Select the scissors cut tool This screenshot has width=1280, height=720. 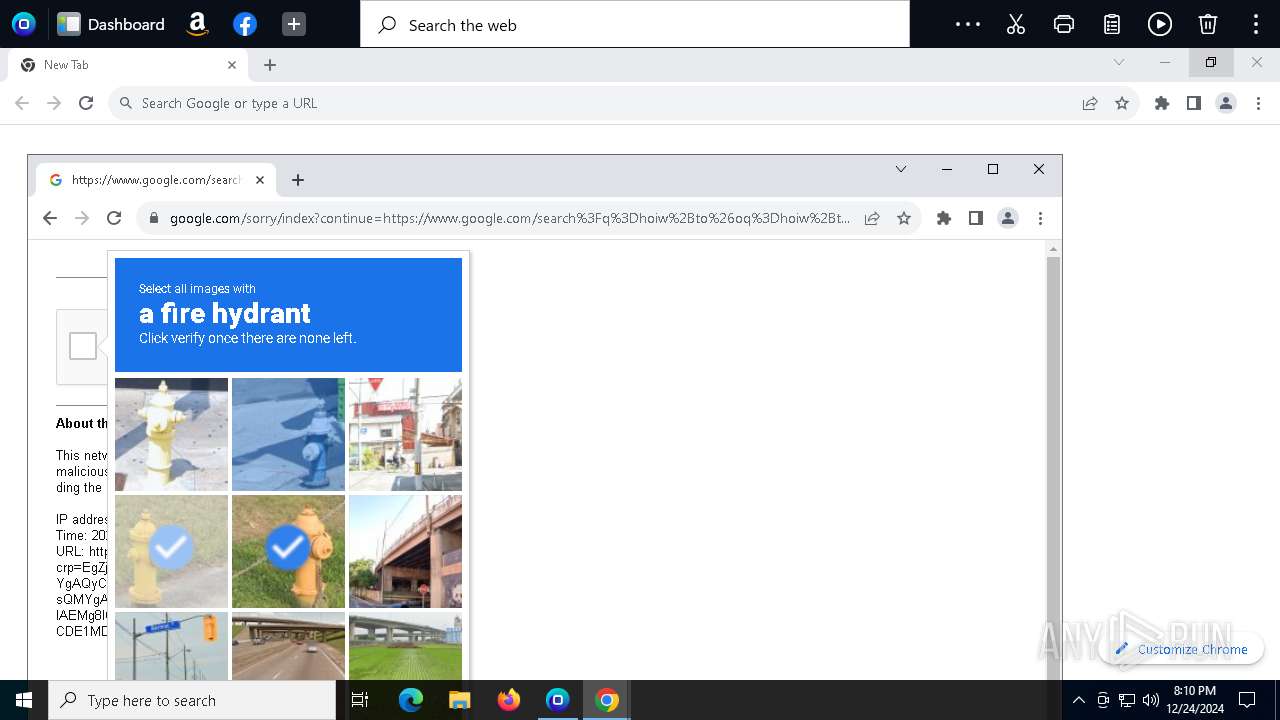tap(1016, 24)
